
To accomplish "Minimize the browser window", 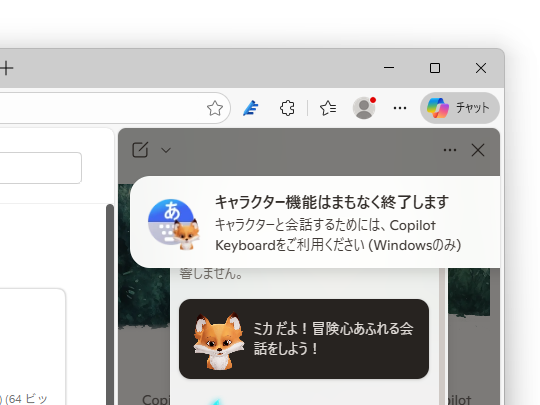I will pyautogui.click(x=389, y=68).
